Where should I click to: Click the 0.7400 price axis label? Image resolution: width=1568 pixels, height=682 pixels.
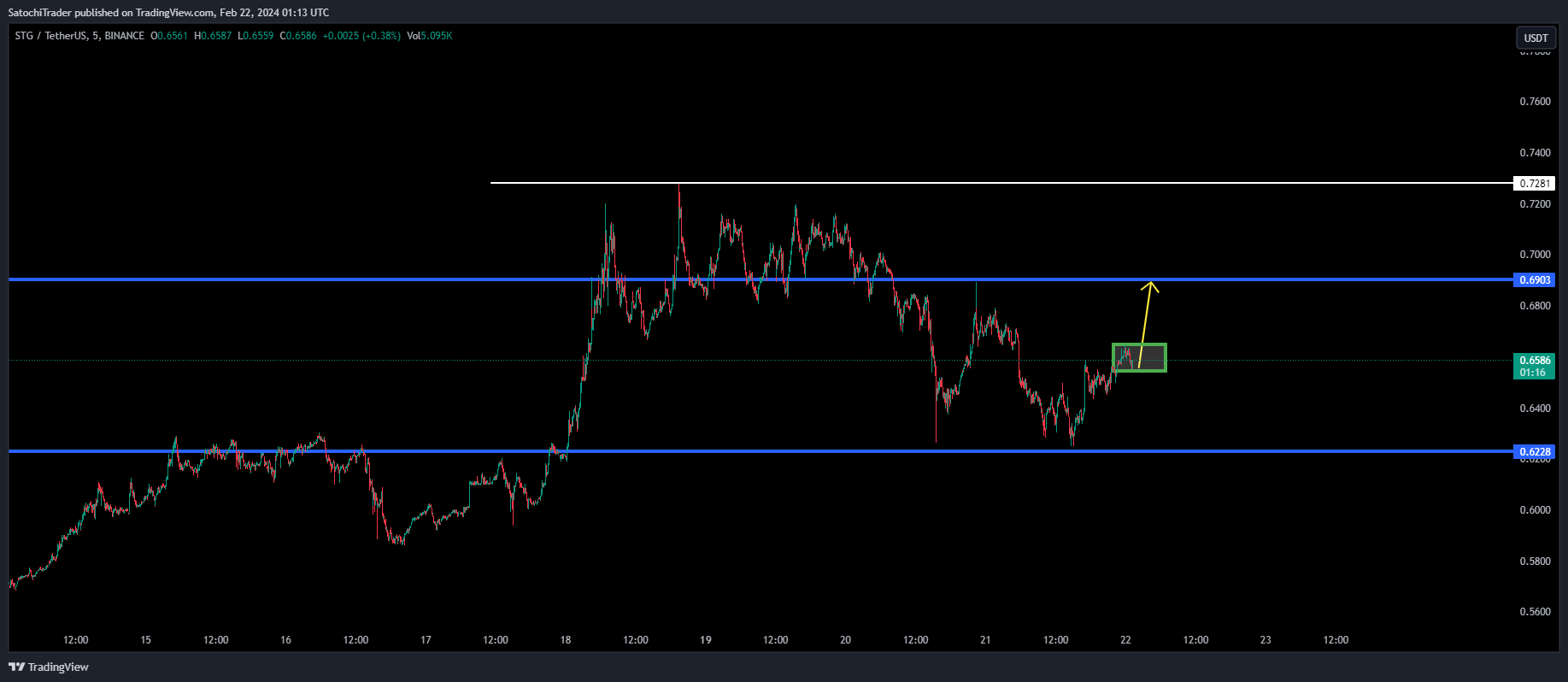pyautogui.click(x=1535, y=153)
